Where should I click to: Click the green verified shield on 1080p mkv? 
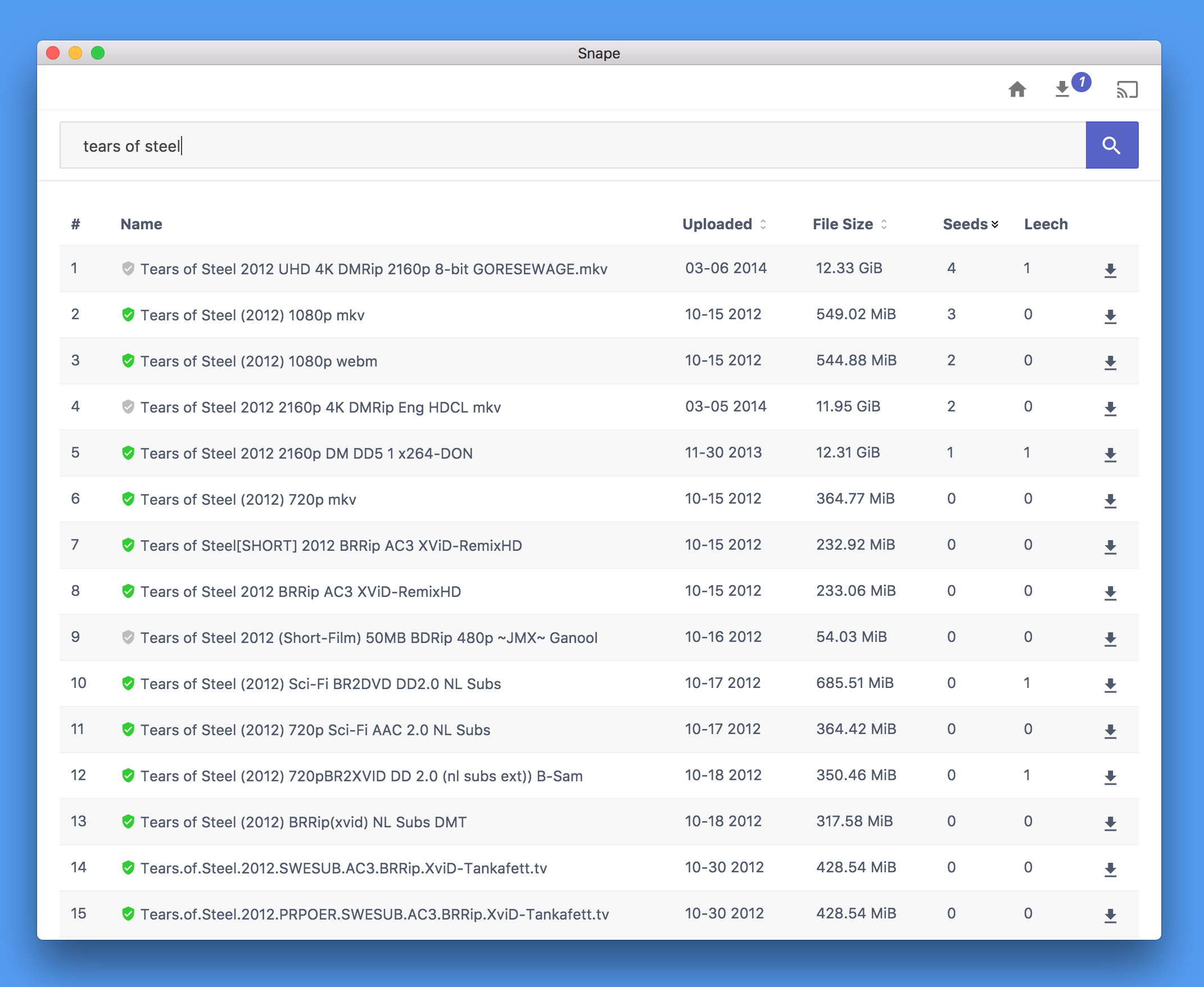[x=128, y=315]
